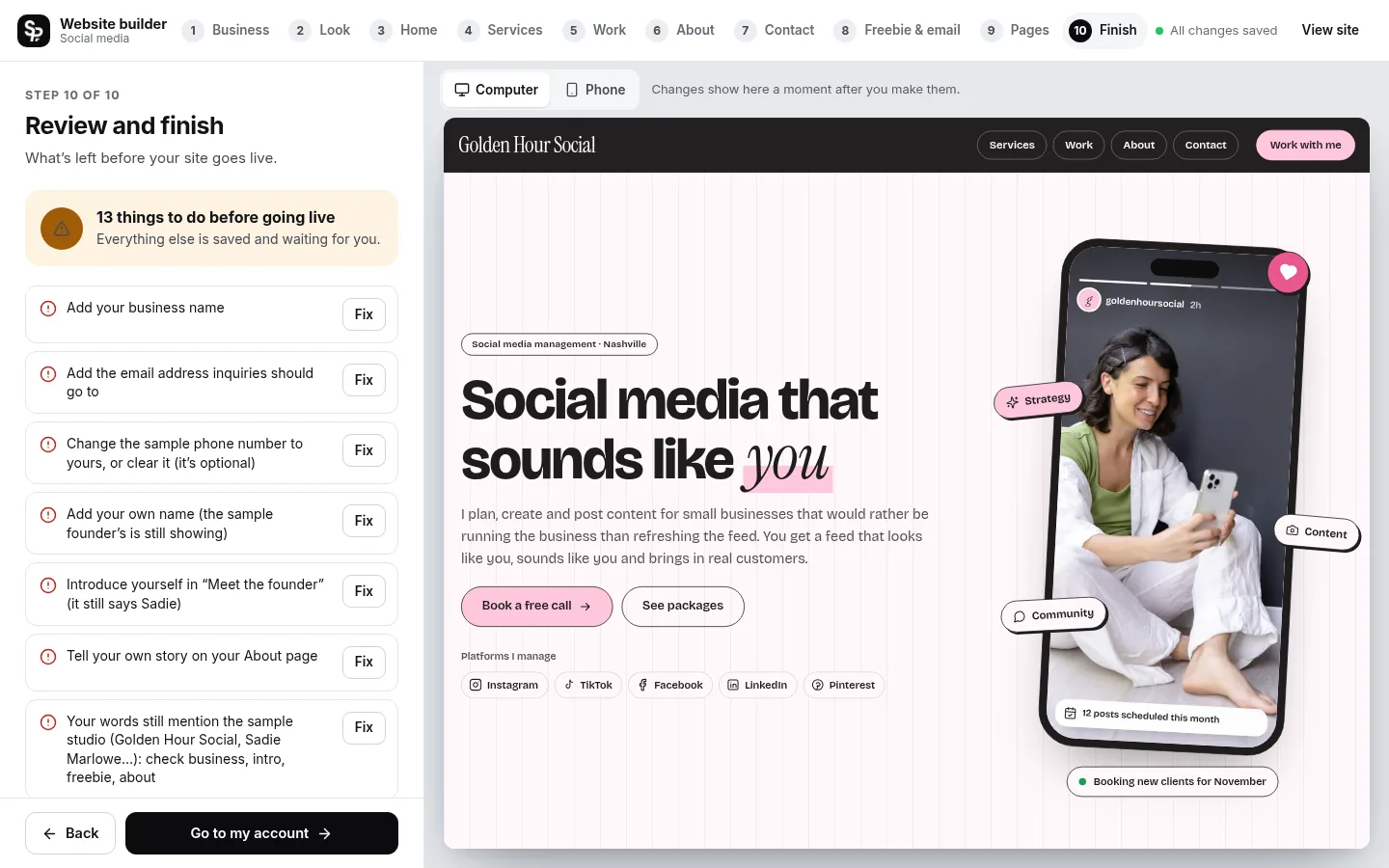Viewport: 1389px width, 868px height.
Task: Click the Facebook platform chip
Action: [x=670, y=686]
